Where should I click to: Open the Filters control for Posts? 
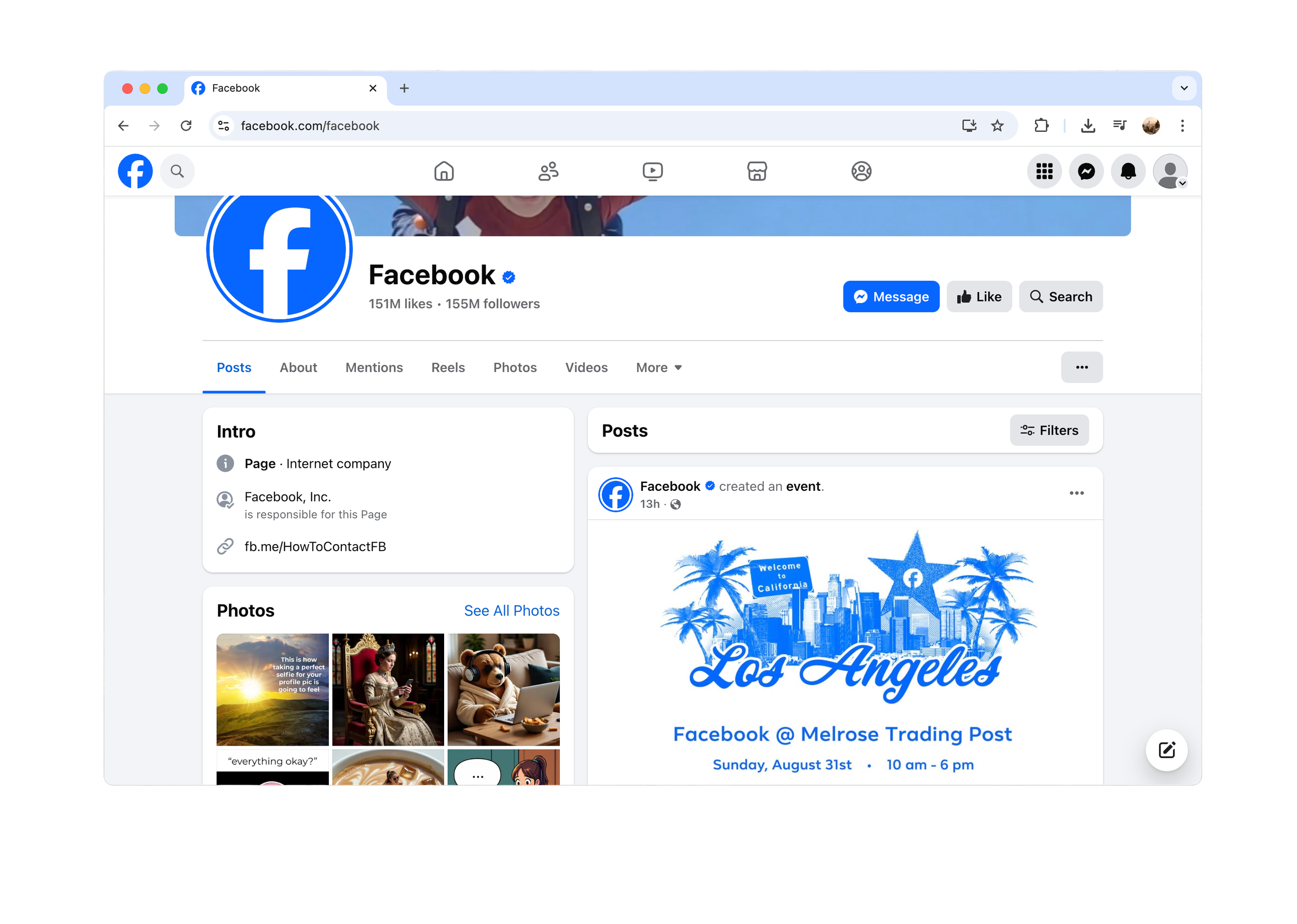point(1050,431)
